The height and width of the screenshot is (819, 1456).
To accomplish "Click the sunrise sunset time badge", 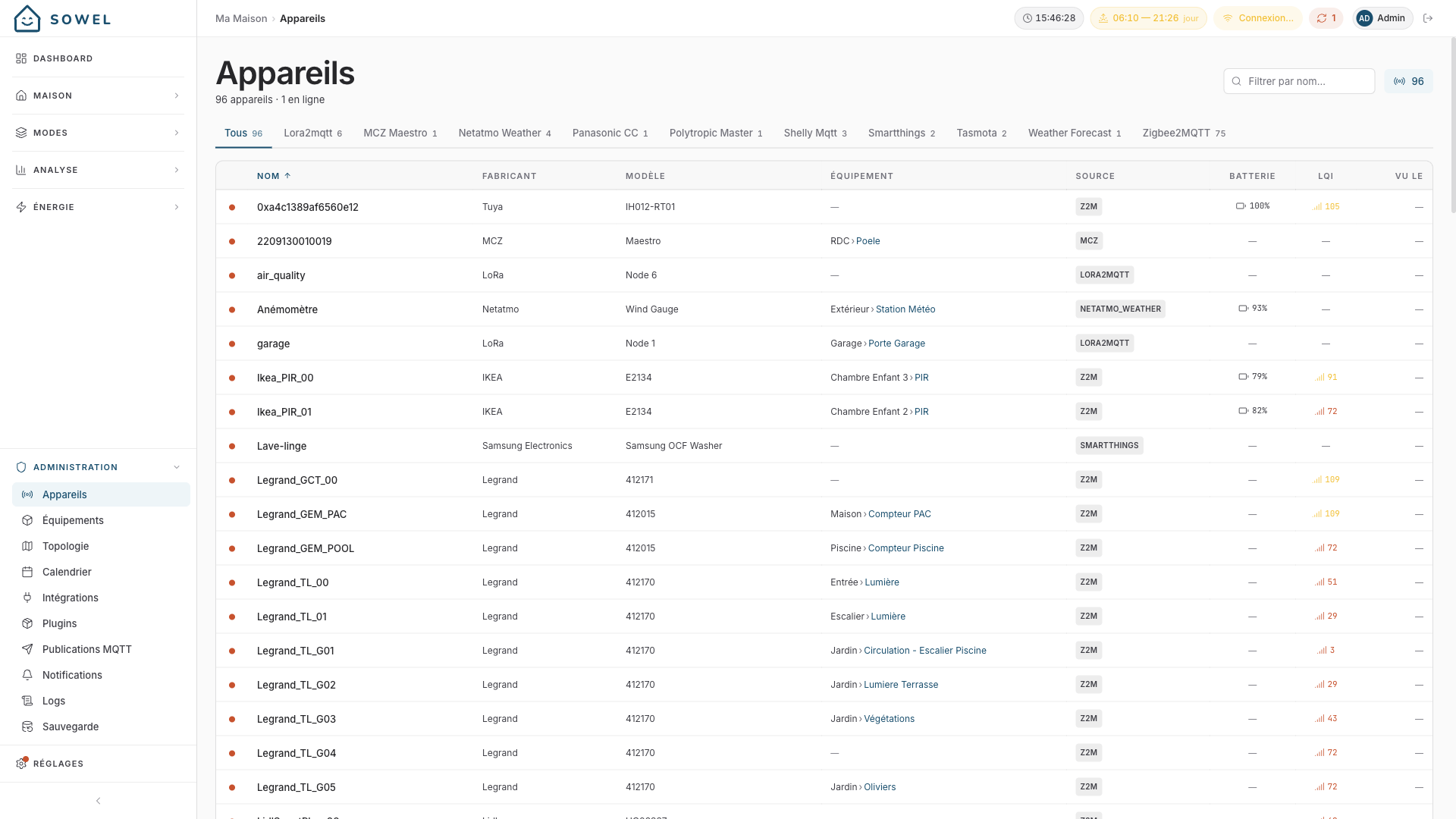I will (1148, 18).
